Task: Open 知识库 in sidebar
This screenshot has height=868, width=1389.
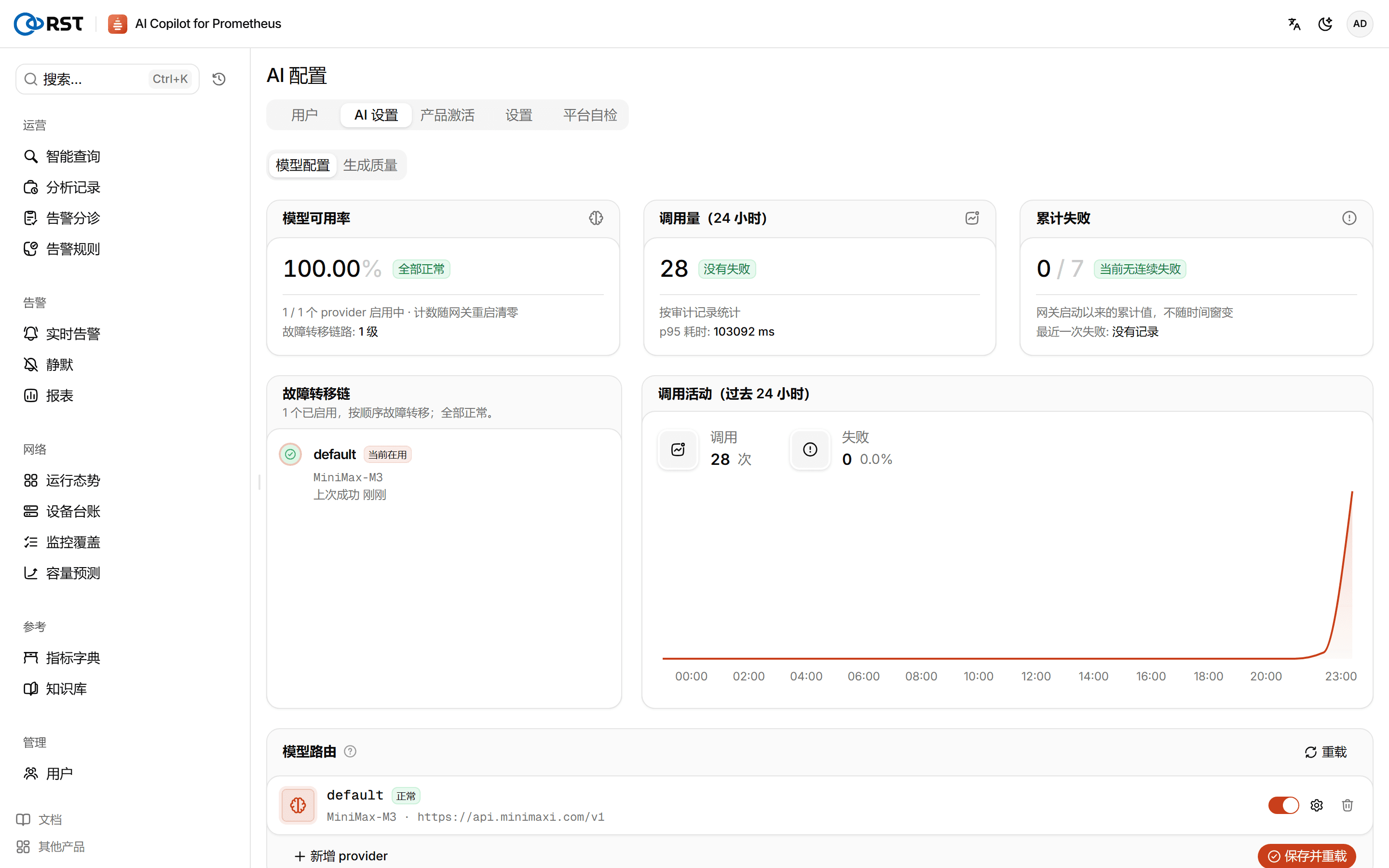Action: pos(55,689)
